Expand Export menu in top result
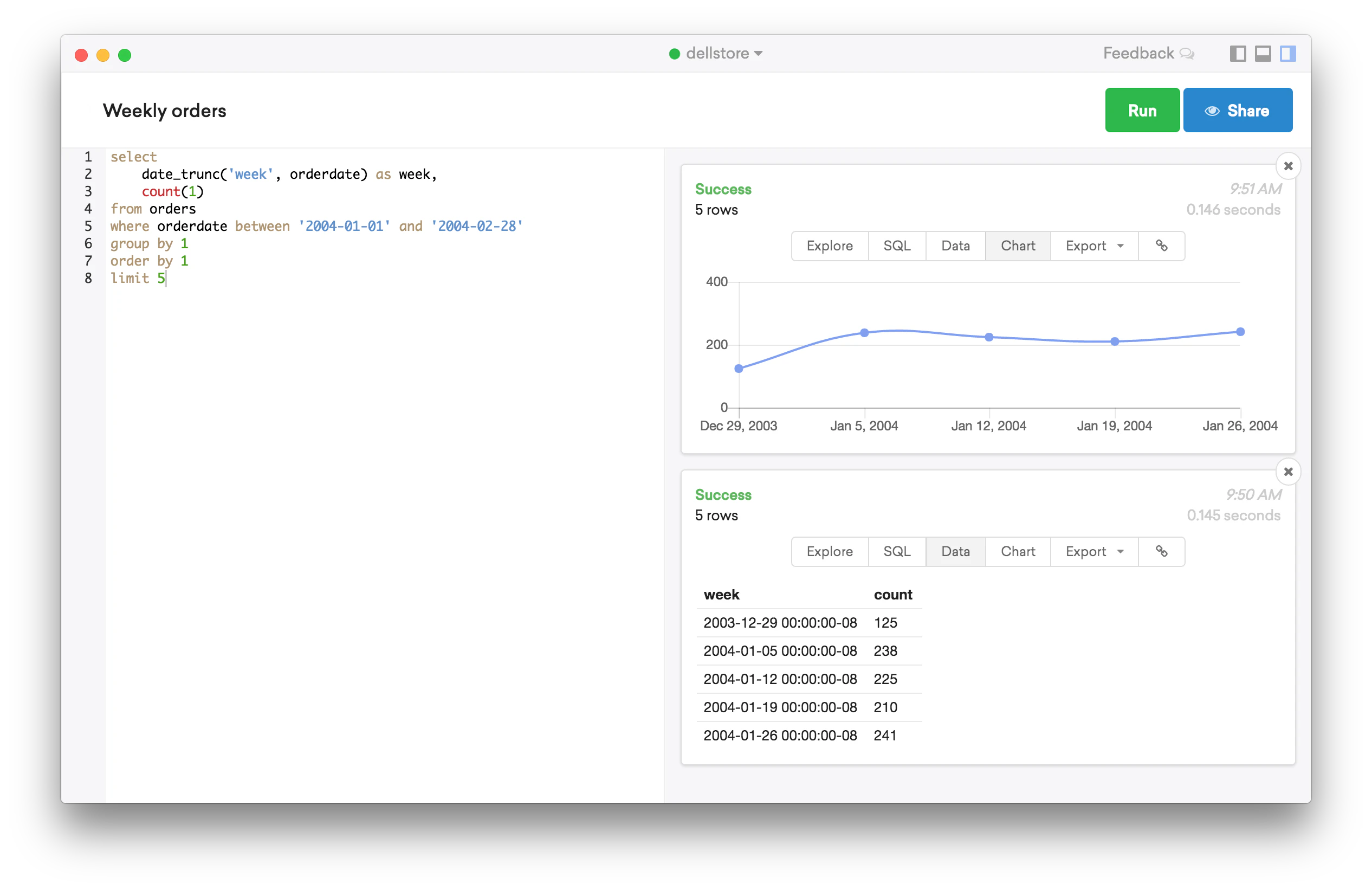 click(x=1093, y=246)
